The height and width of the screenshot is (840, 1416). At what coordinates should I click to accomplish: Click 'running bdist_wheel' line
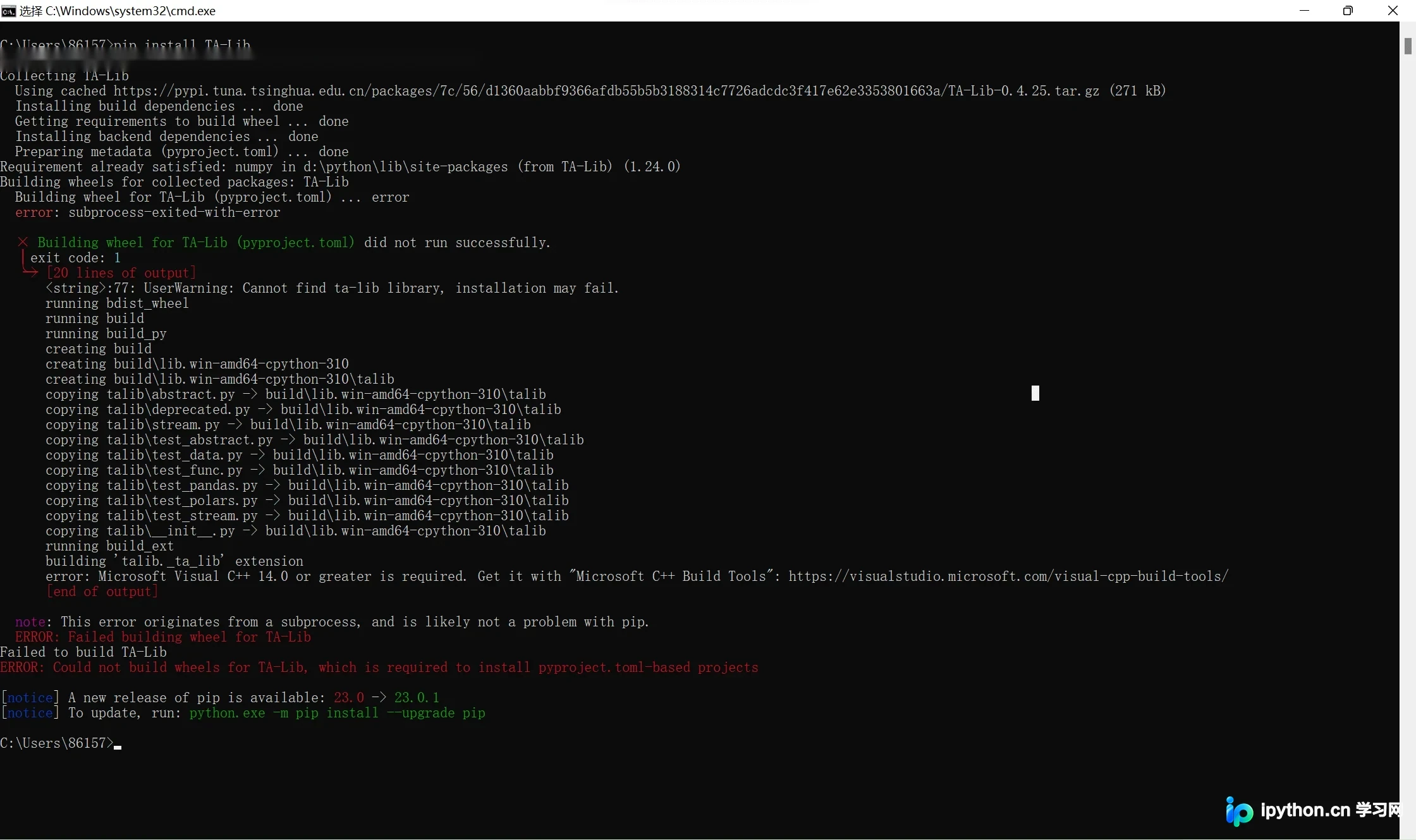tap(117, 303)
